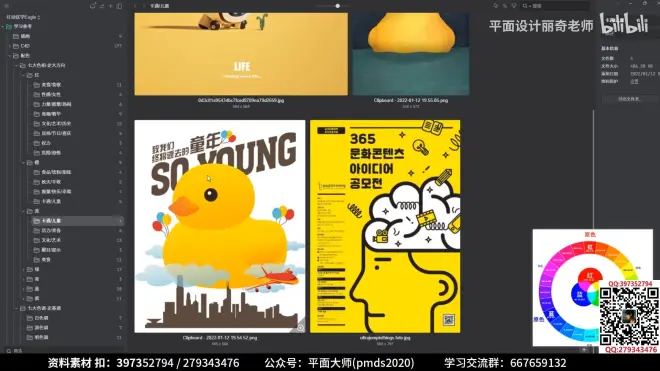Open the notifications bell icon
The width and height of the screenshot is (660, 371).
tap(93, 6)
